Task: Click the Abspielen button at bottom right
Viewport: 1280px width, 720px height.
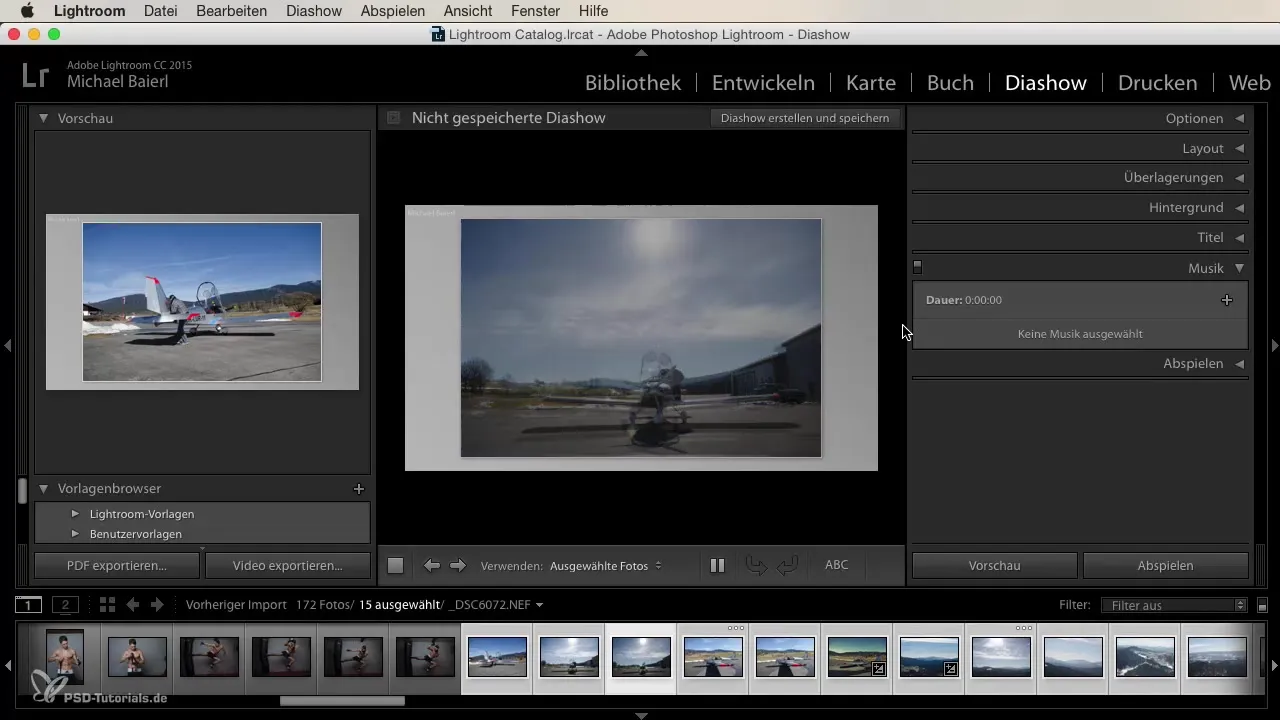Action: click(x=1166, y=566)
